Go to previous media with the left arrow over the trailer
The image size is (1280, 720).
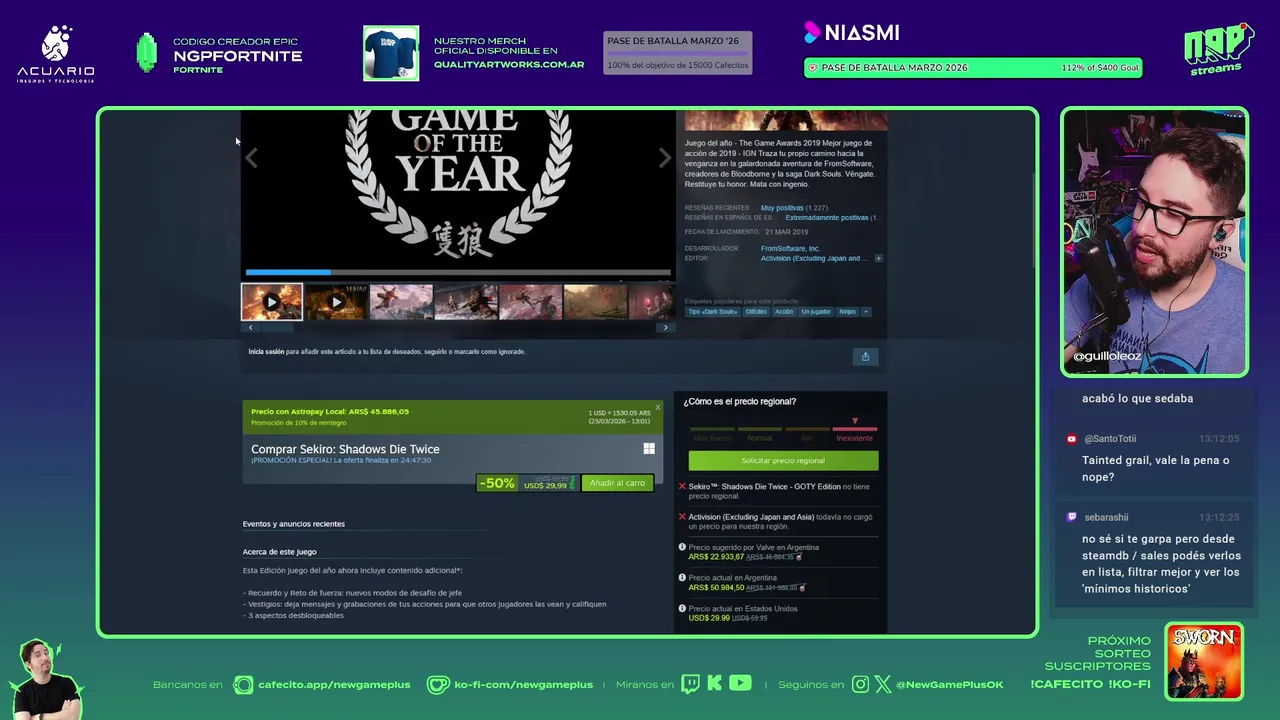[x=251, y=158]
